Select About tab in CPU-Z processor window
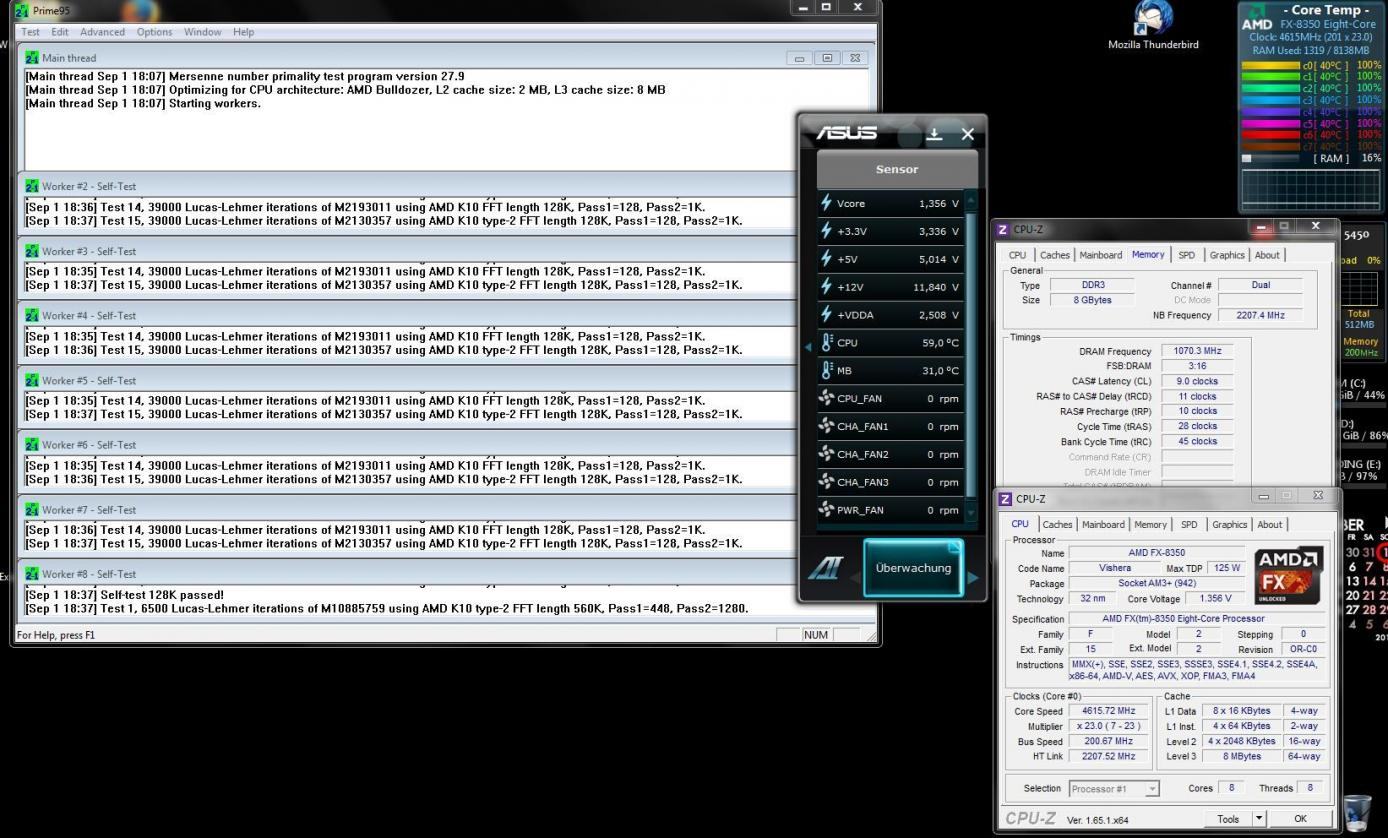 pos(1270,525)
